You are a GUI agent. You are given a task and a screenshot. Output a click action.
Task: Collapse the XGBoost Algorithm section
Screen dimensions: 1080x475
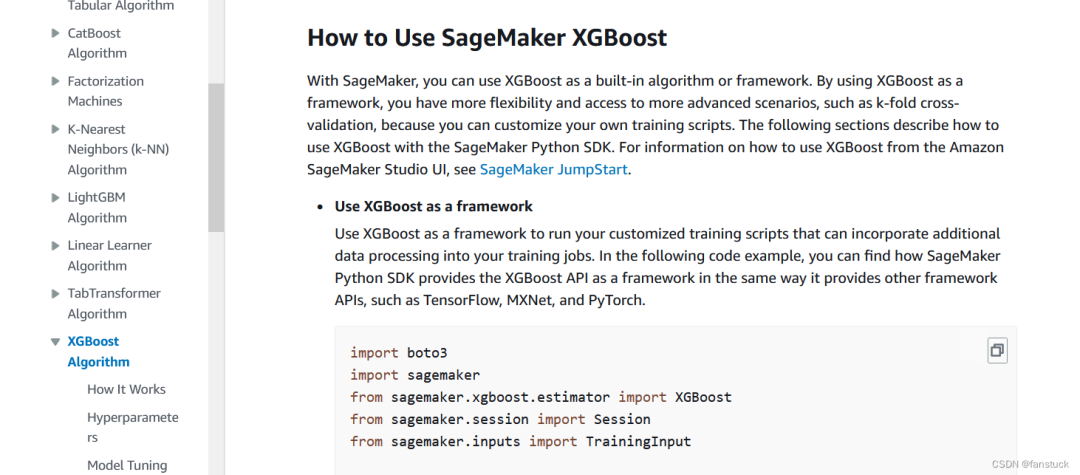56,341
